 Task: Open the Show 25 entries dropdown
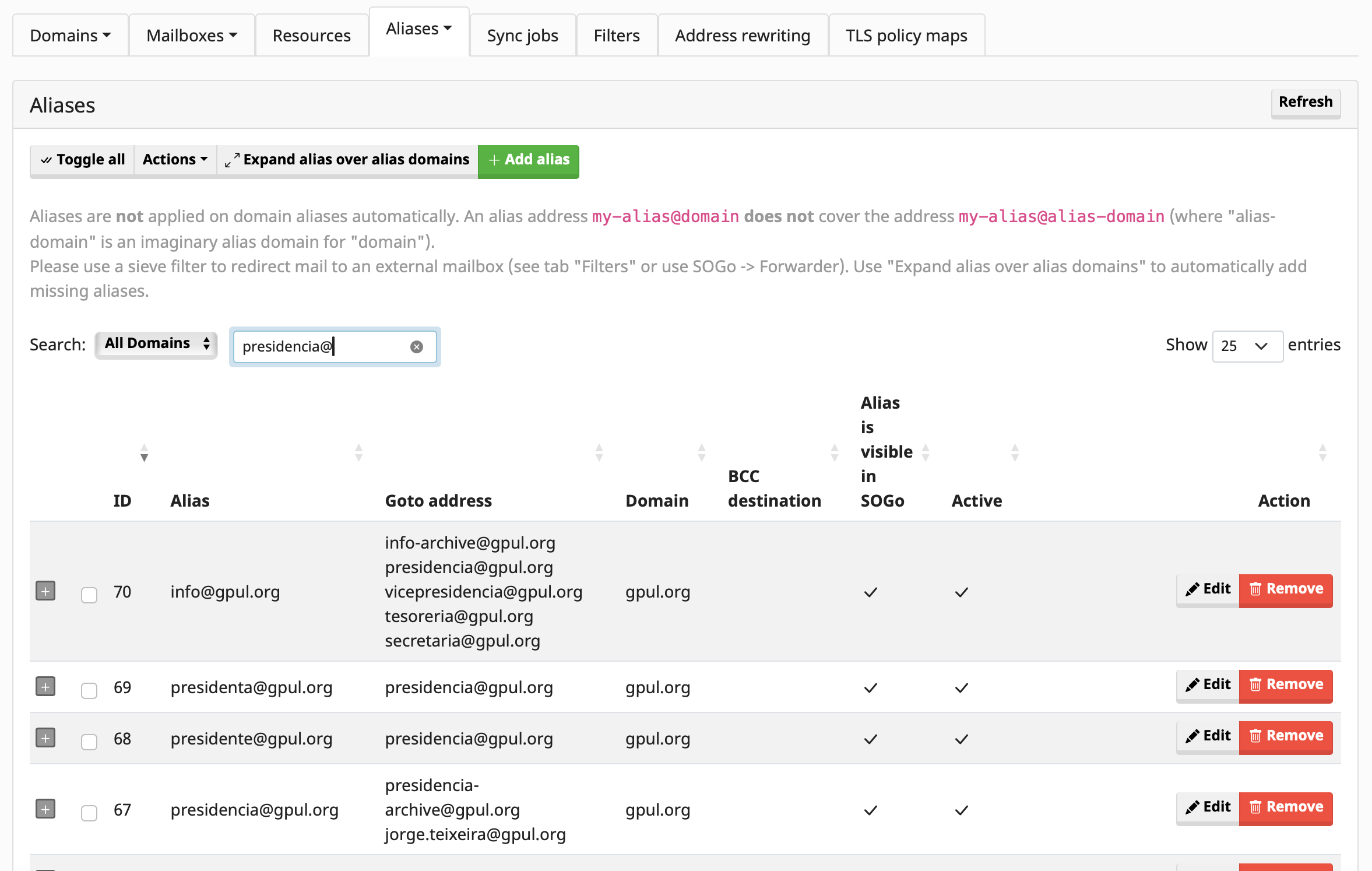pos(1247,346)
